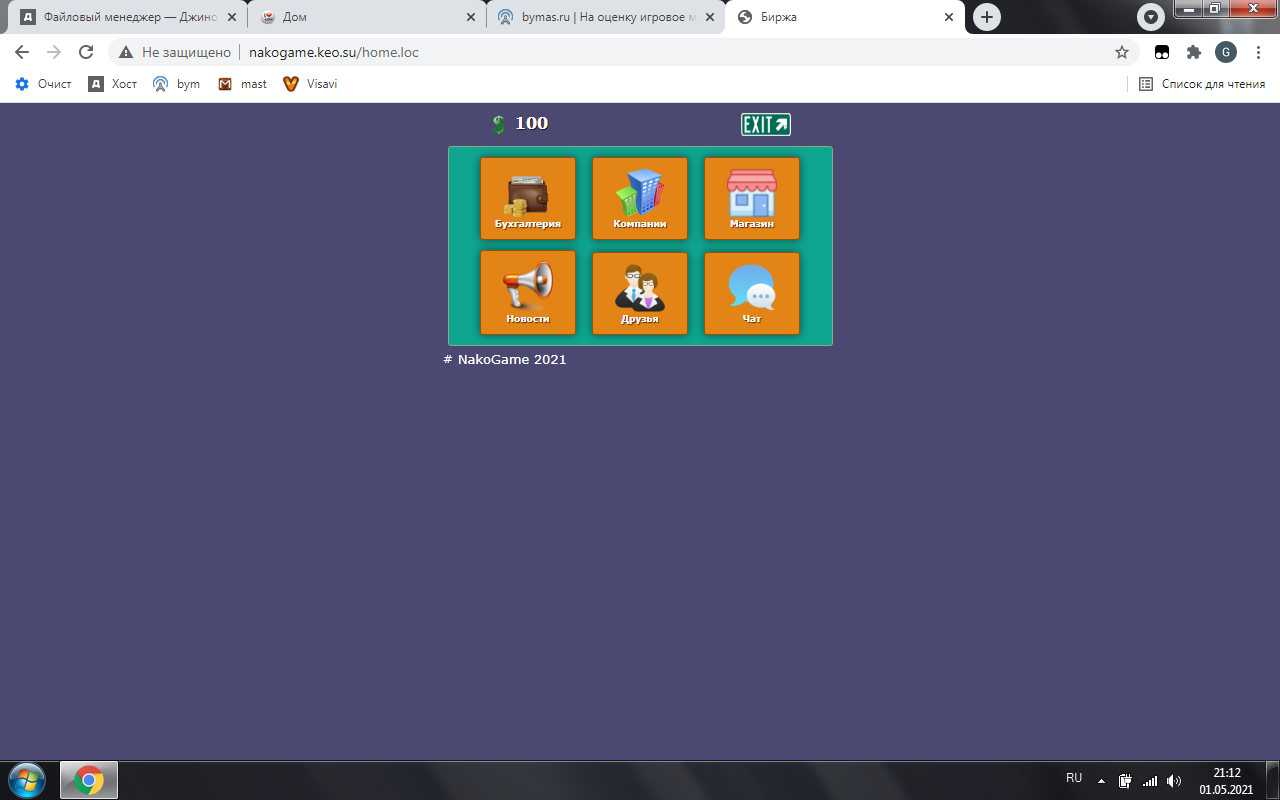Reload the current page

pos(86,52)
